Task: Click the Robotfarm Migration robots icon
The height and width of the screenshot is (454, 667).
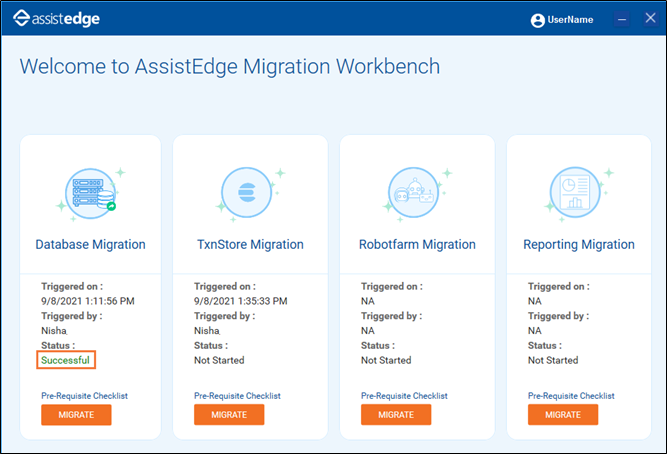Action: click(x=413, y=192)
